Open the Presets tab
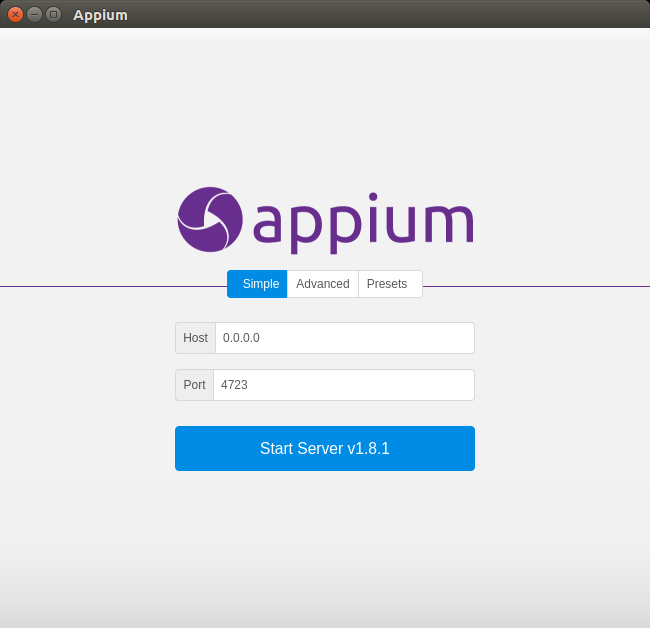Viewport: 650px width, 628px height. pos(390,284)
